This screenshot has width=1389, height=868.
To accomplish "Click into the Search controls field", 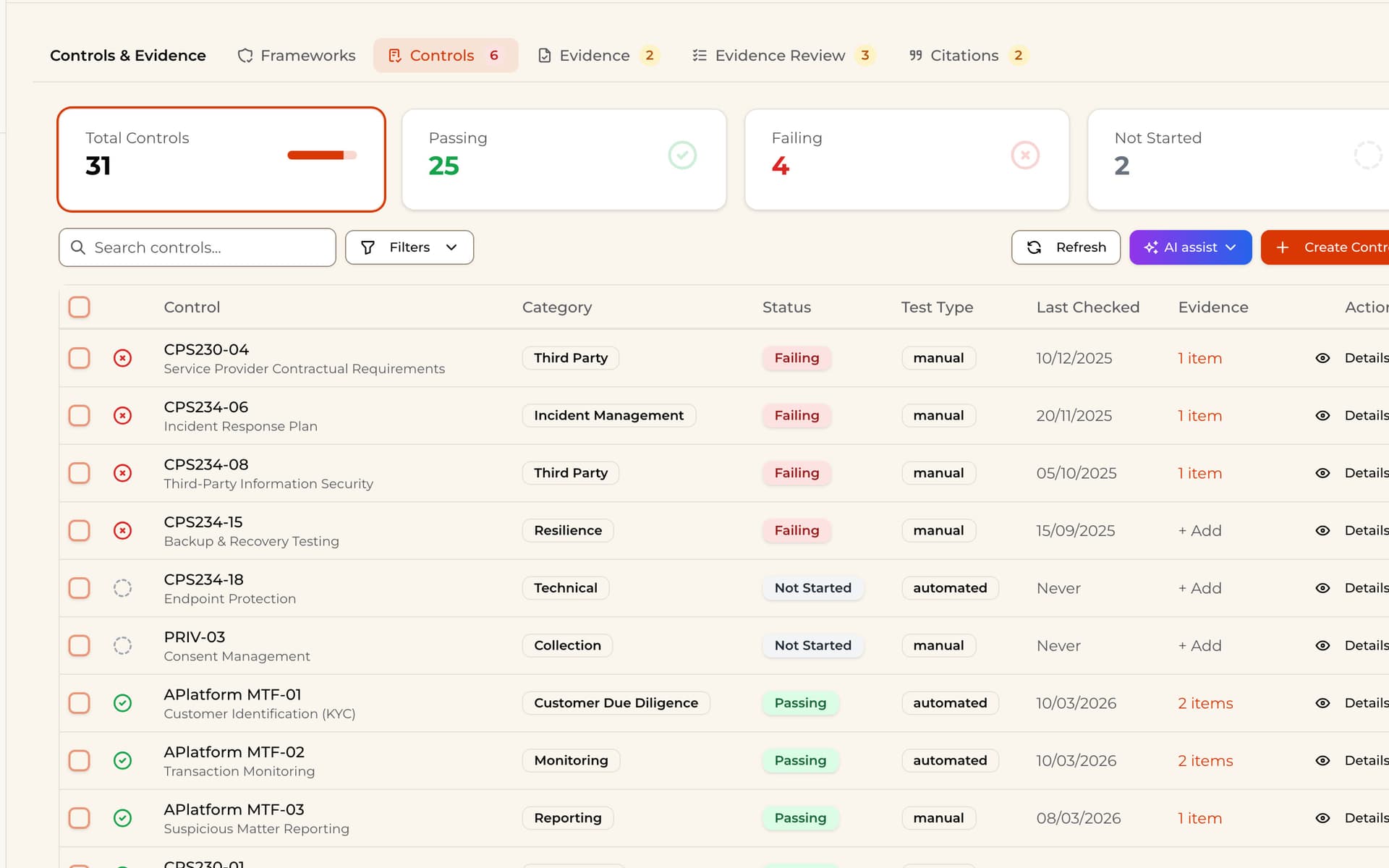I will [197, 247].
